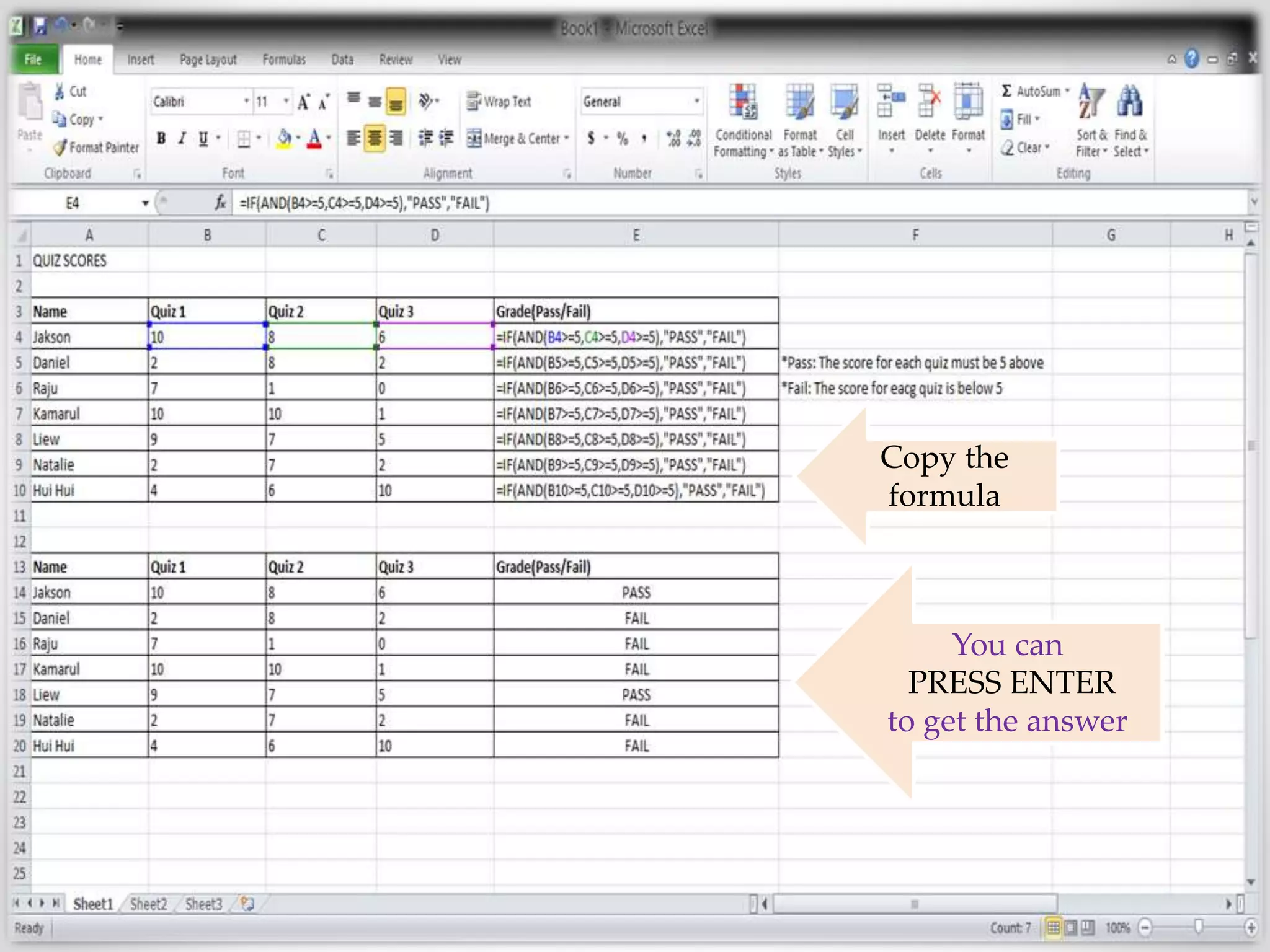Select cell E14 showing PASS
The height and width of the screenshot is (952, 1270).
636,593
